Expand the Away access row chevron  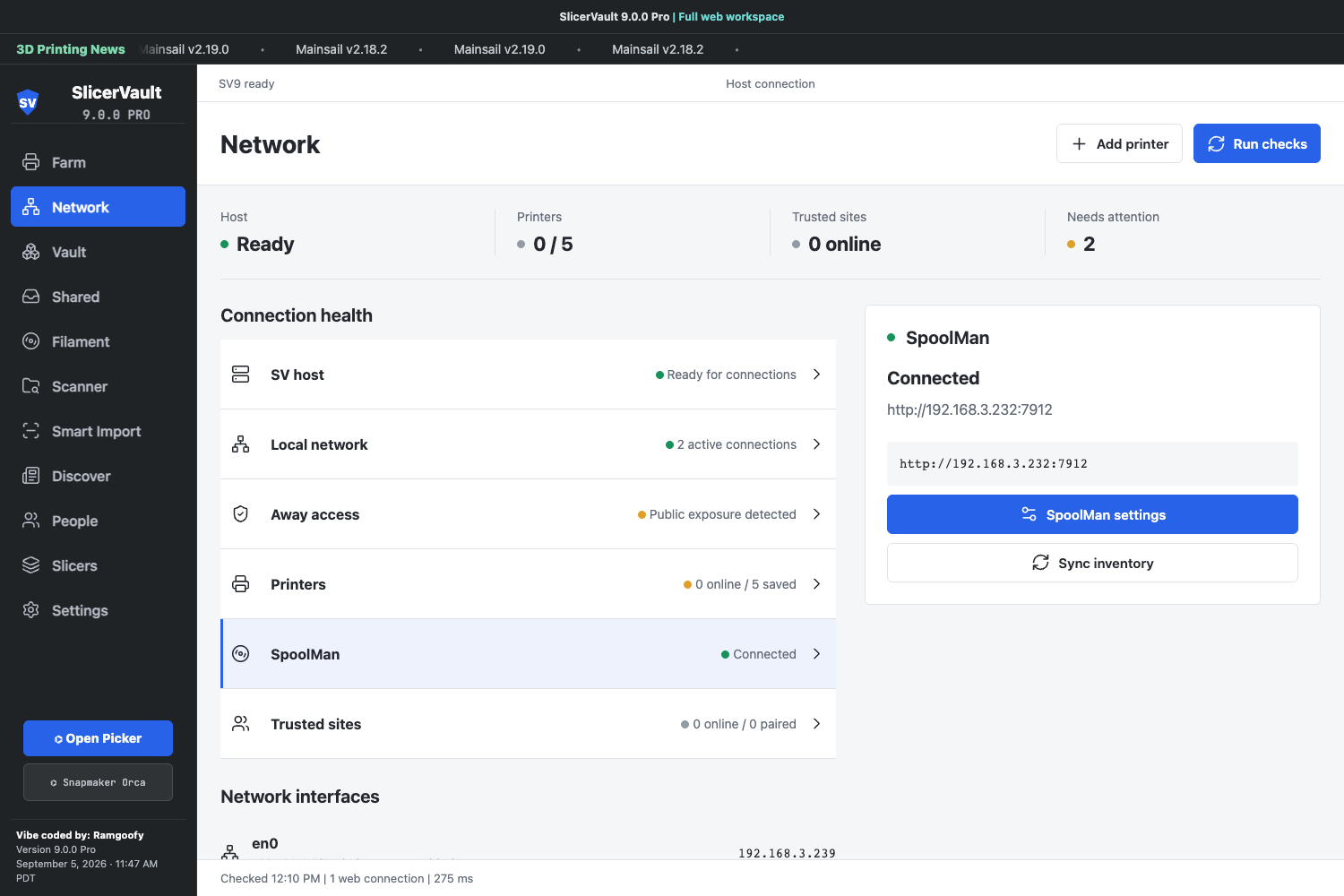816,514
